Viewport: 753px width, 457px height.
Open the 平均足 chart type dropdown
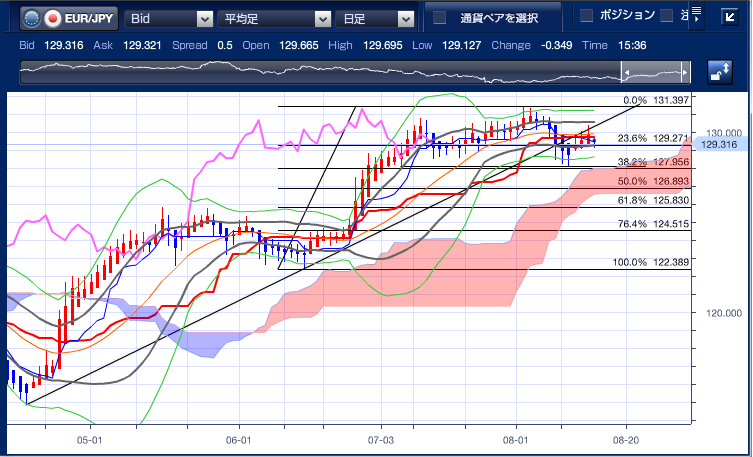point(274,19)
